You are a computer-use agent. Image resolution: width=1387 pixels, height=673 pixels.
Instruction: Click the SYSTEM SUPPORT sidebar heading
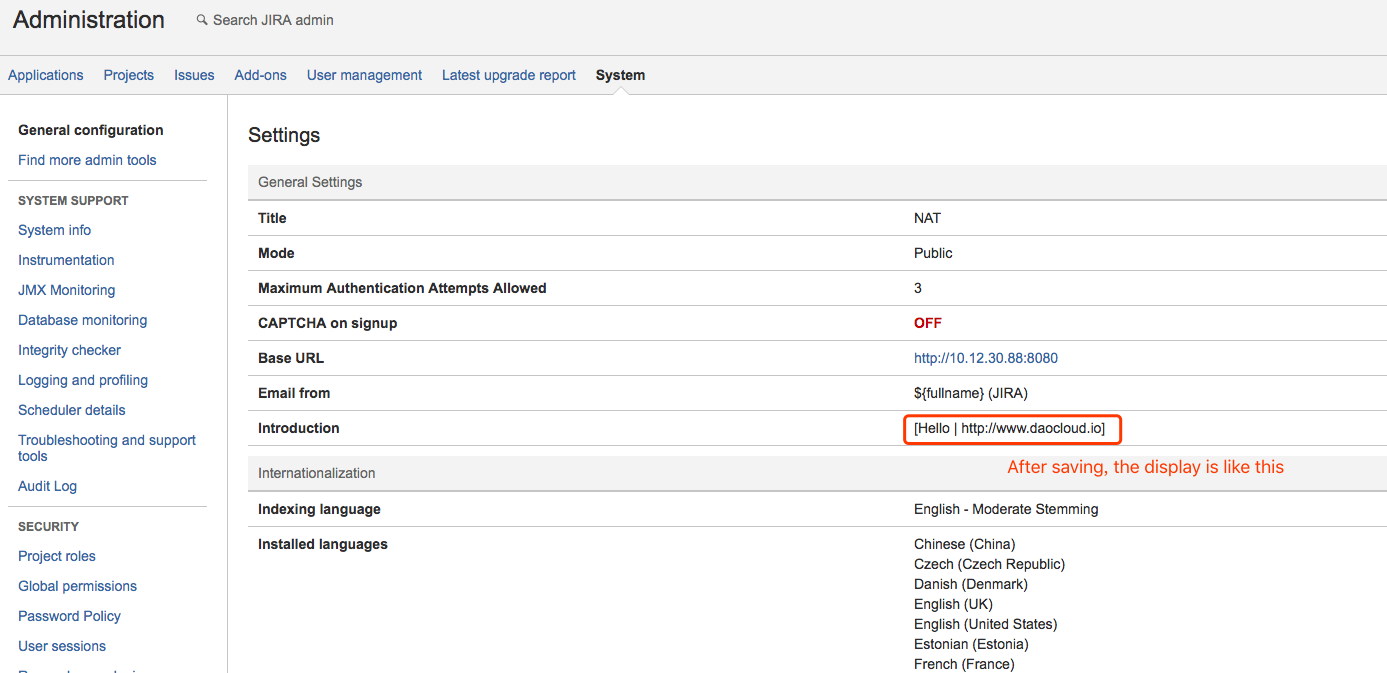point(73,201)
